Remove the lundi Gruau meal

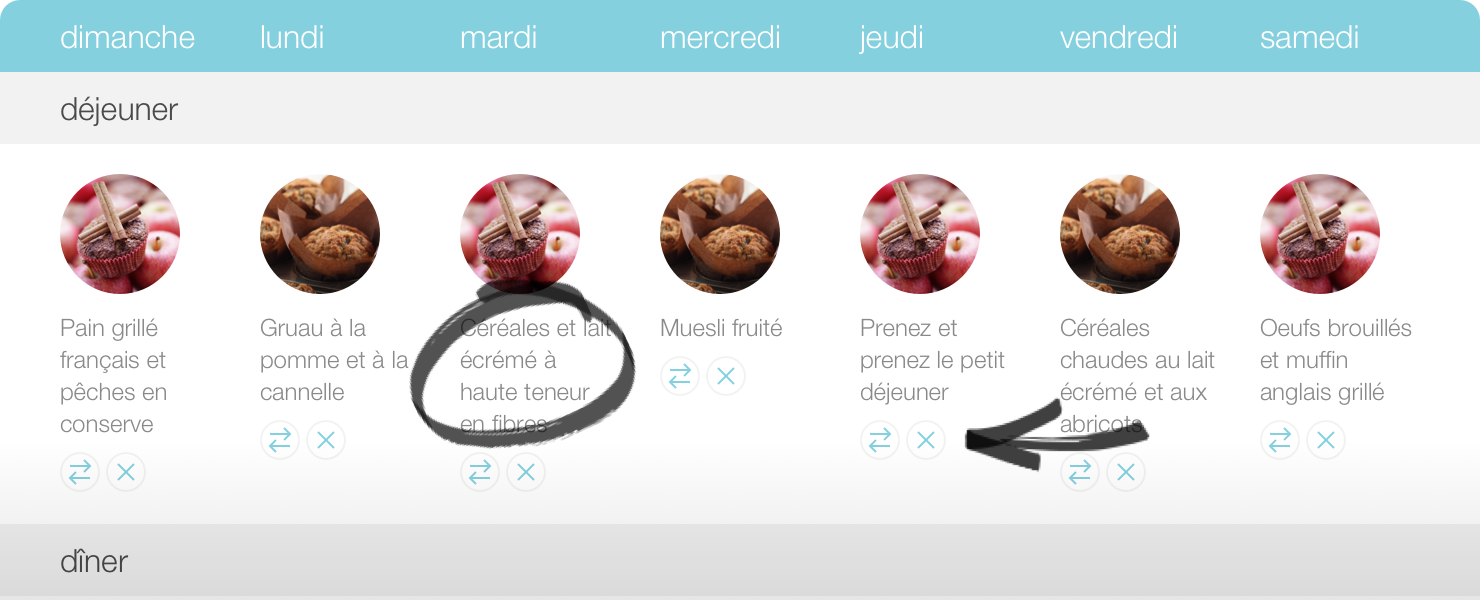pyautogui.click(x=326, y=440)
